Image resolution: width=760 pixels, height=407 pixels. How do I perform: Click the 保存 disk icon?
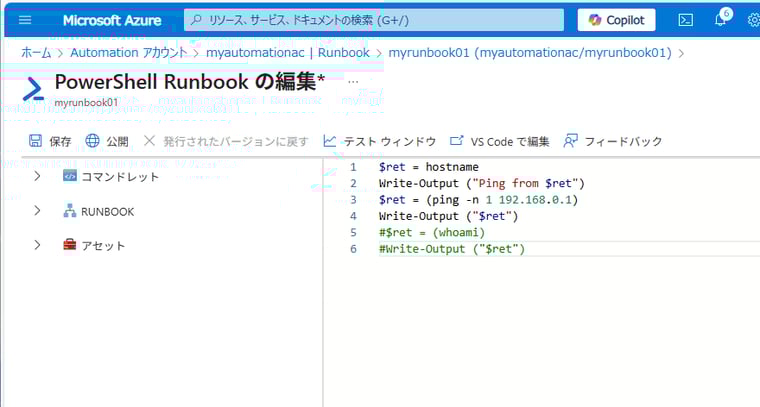point(35,141)
